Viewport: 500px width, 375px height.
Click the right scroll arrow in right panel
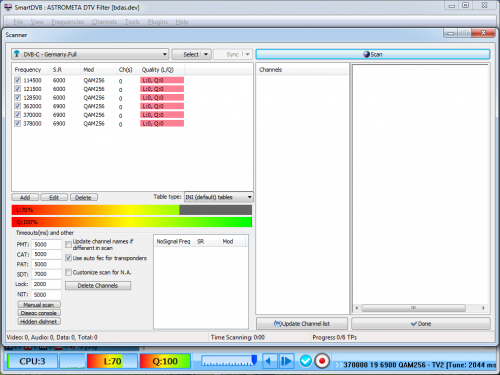(x=483, y=308)
